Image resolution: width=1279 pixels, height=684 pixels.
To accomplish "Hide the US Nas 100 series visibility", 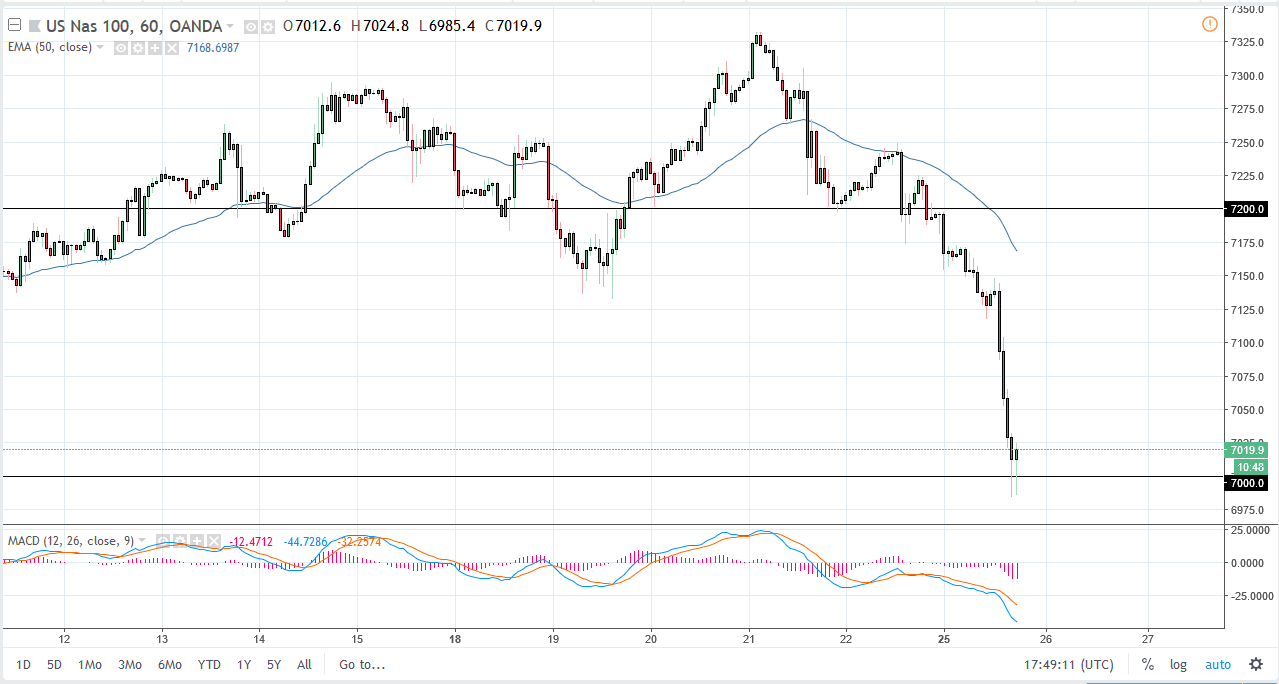I will tap(249, 26).
